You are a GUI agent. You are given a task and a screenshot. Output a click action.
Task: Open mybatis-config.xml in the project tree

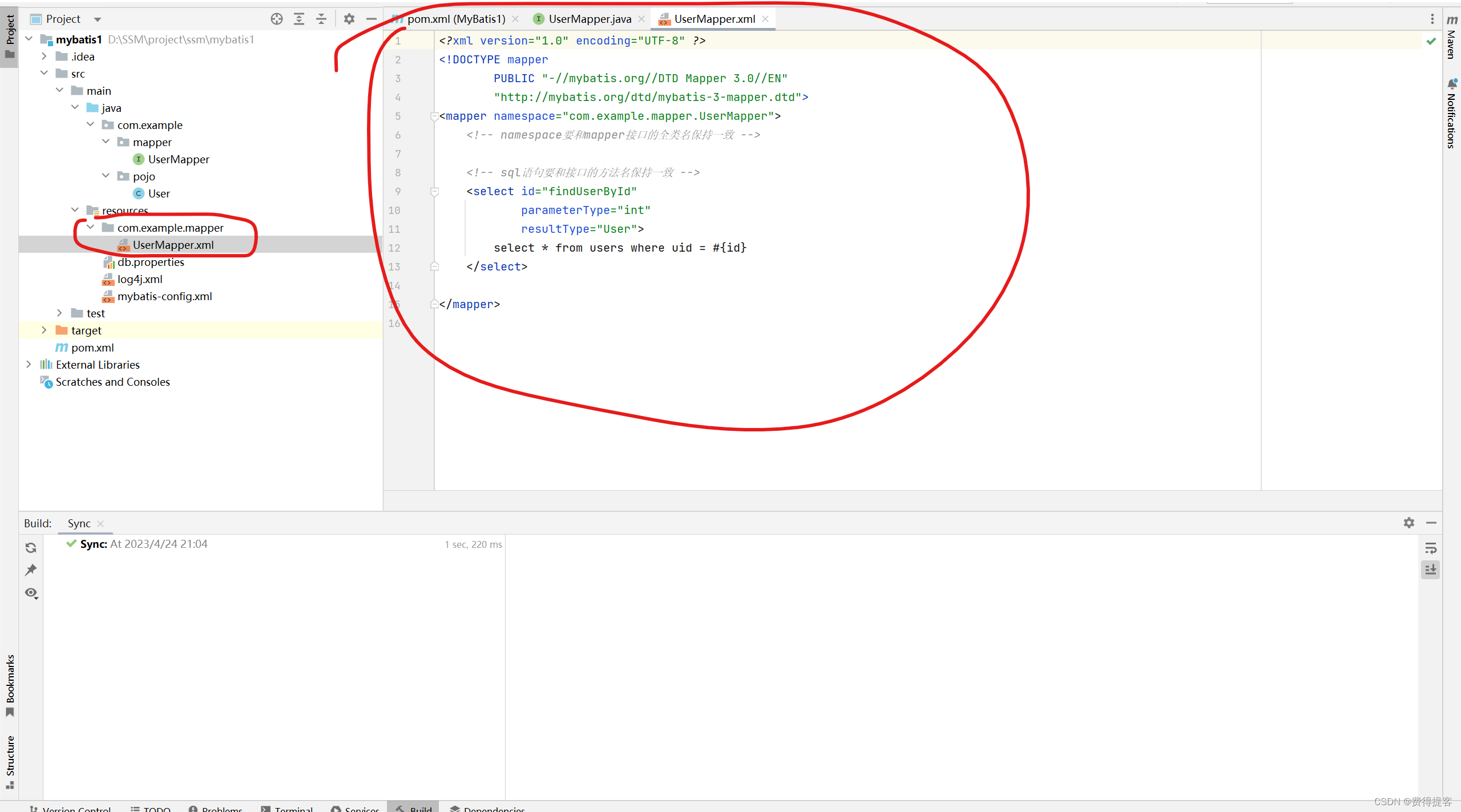[x=164, y=296]
